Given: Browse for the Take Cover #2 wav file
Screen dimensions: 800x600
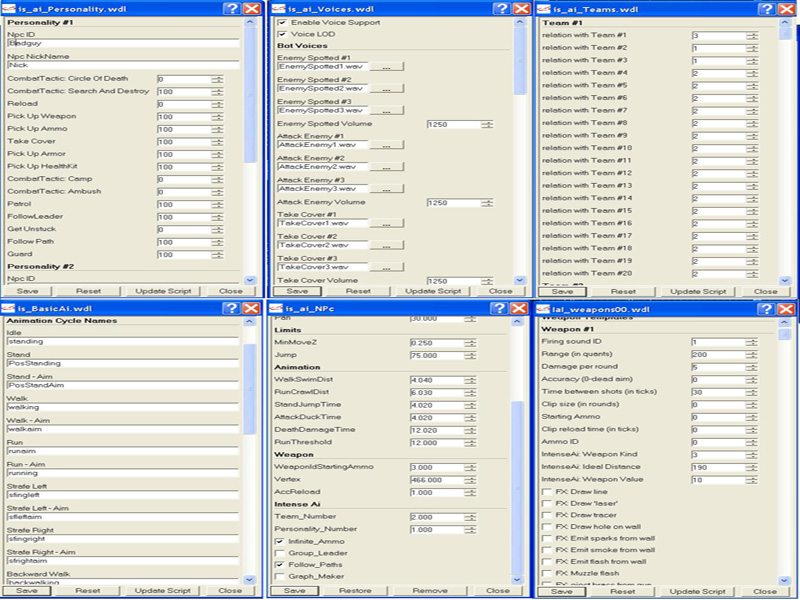Looking at the screenshot, I should tap(386, 245).
